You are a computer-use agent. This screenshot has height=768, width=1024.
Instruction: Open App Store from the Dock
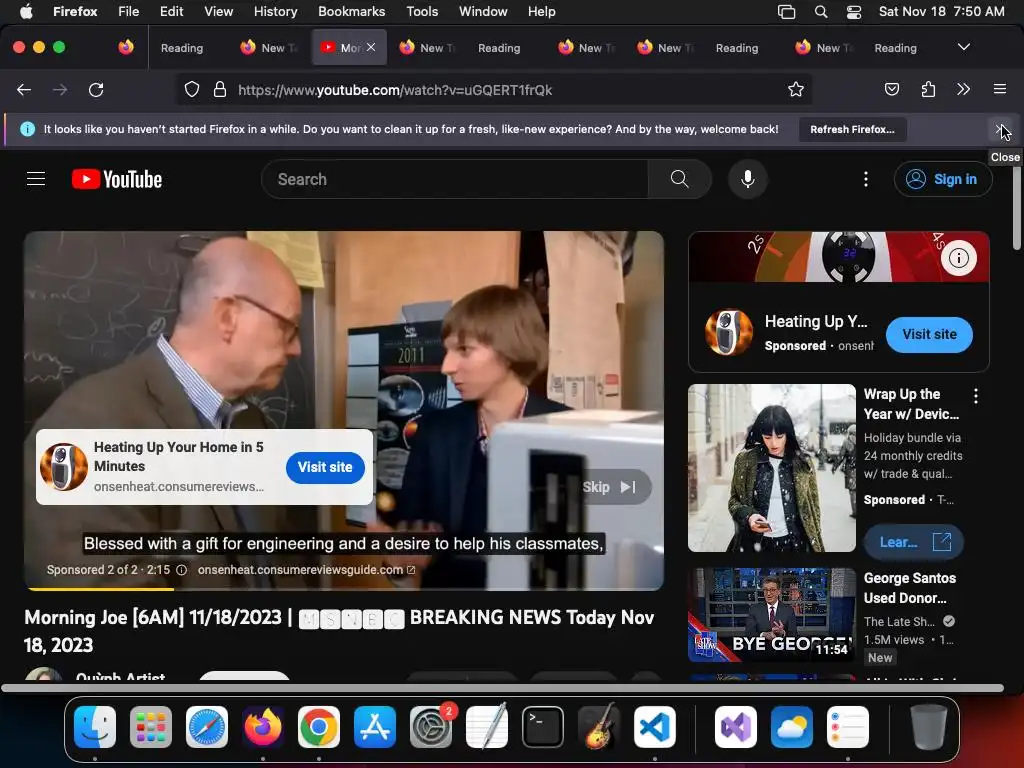(375, 727)
